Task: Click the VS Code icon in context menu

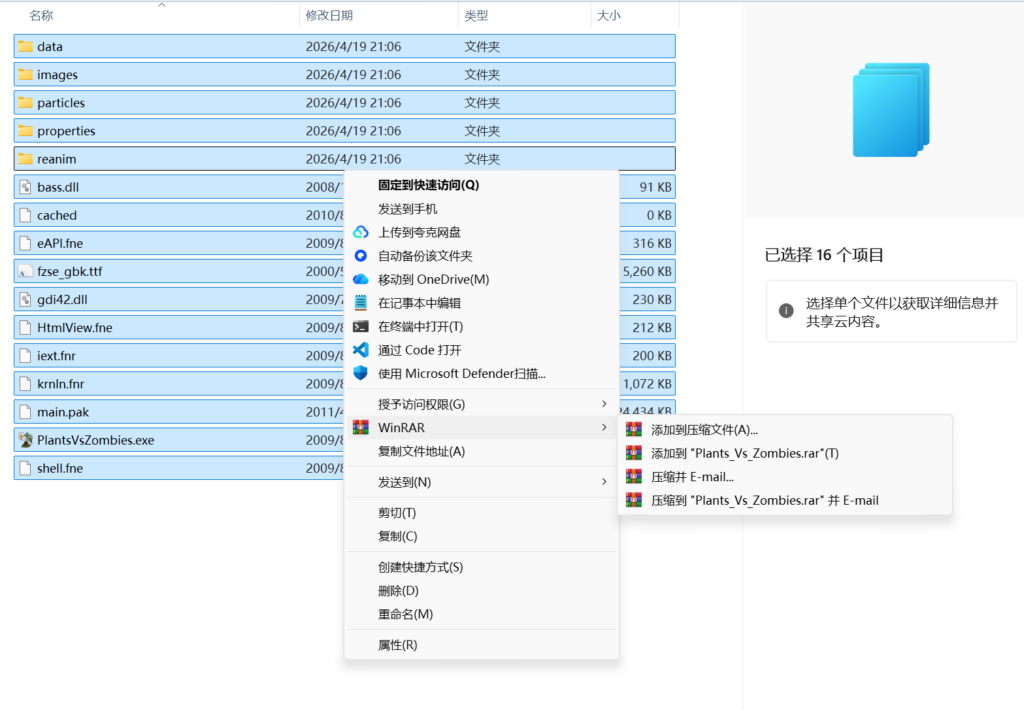Action: coord(361,350)
